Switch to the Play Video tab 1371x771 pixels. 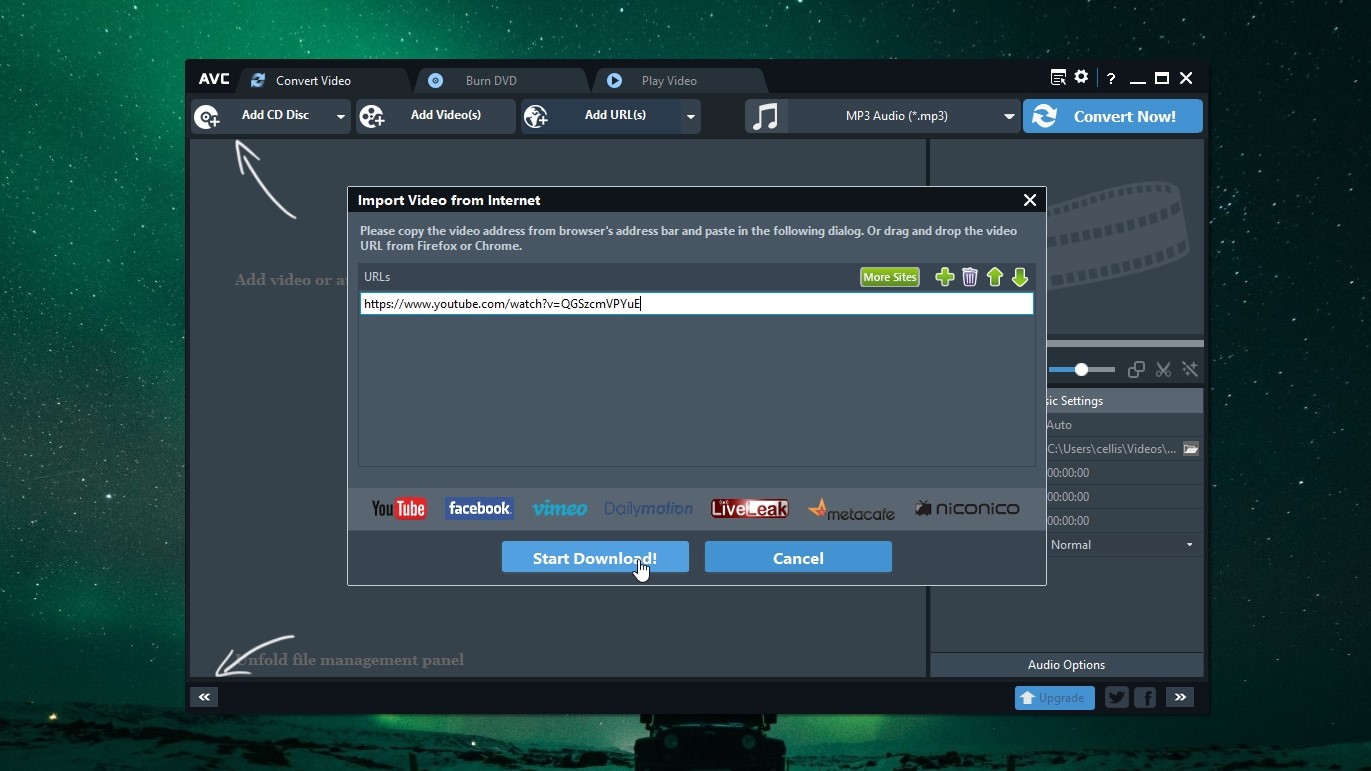click(668, 81)
